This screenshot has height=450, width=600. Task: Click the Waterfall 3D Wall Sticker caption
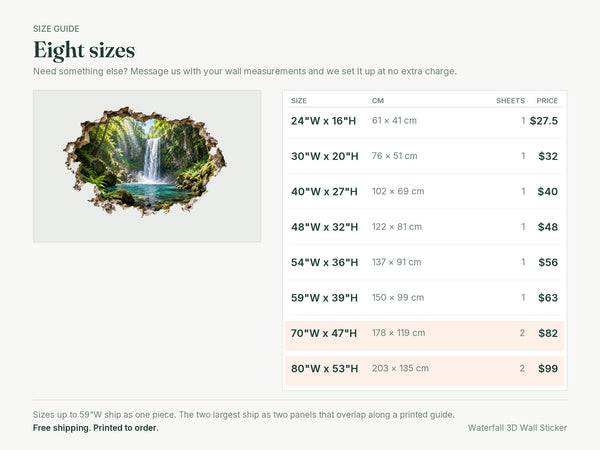tap(517, 428)
